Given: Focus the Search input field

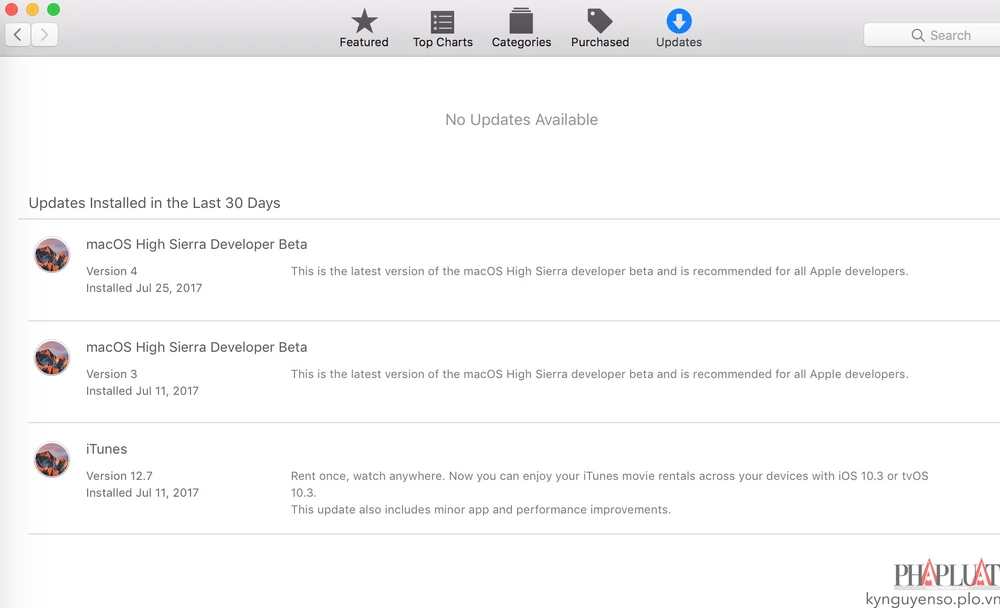Looking at the screenshot, I should click(940, 35).
